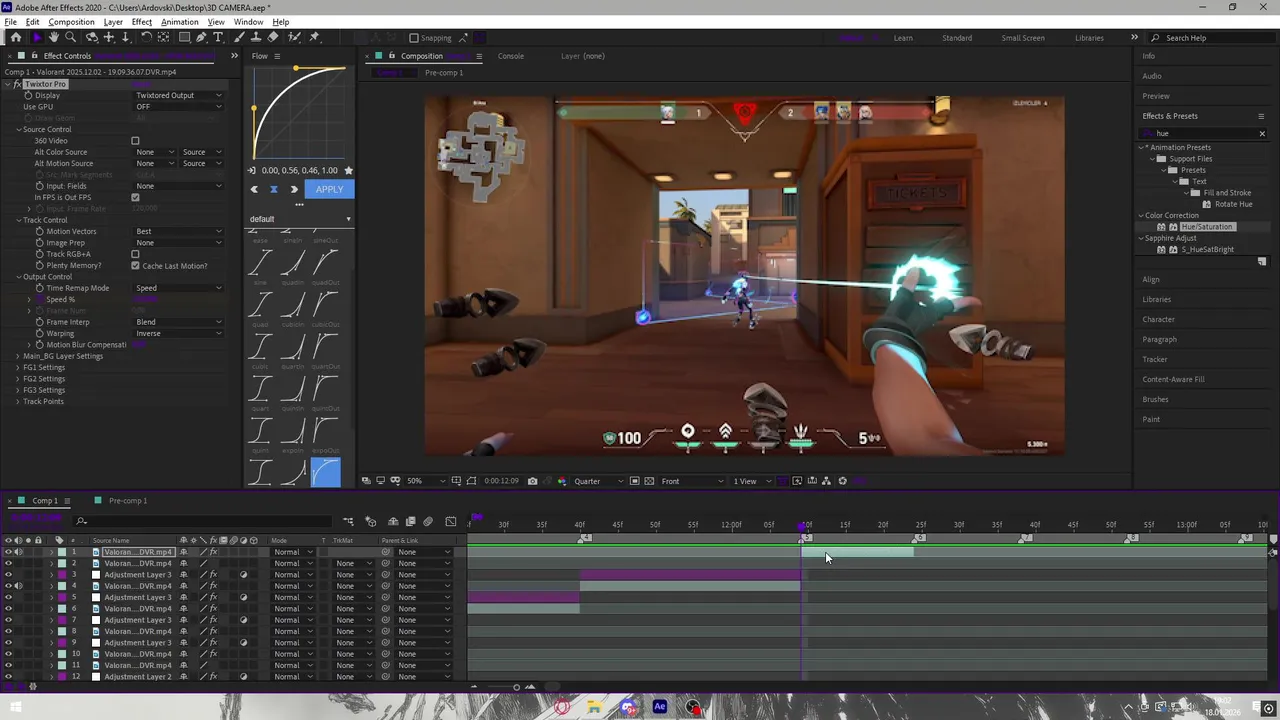
Task: Select the Rotation tool
Action: pos(146,37)
